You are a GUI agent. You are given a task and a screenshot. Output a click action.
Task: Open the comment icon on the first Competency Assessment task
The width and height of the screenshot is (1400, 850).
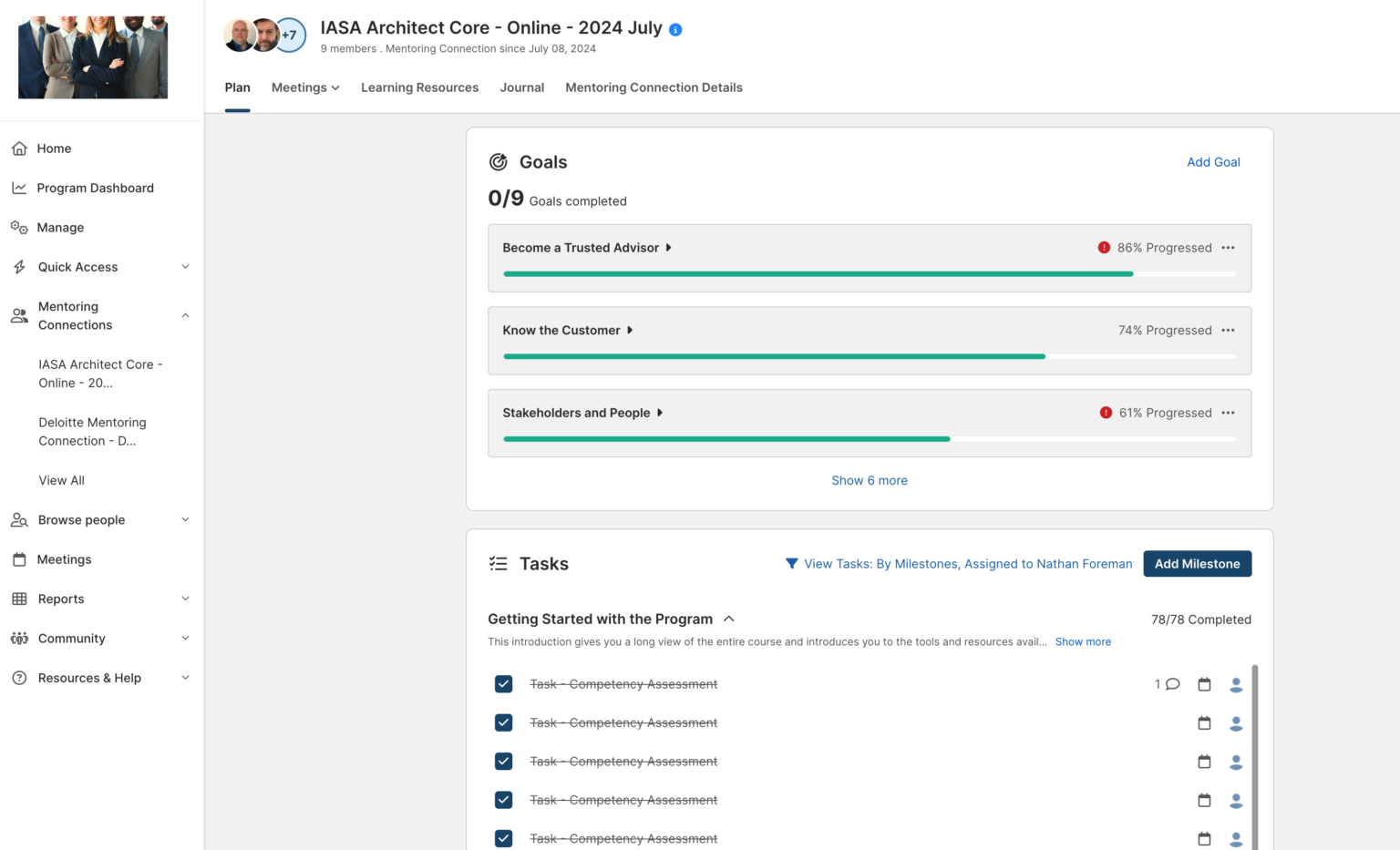tap(1171, 683)
